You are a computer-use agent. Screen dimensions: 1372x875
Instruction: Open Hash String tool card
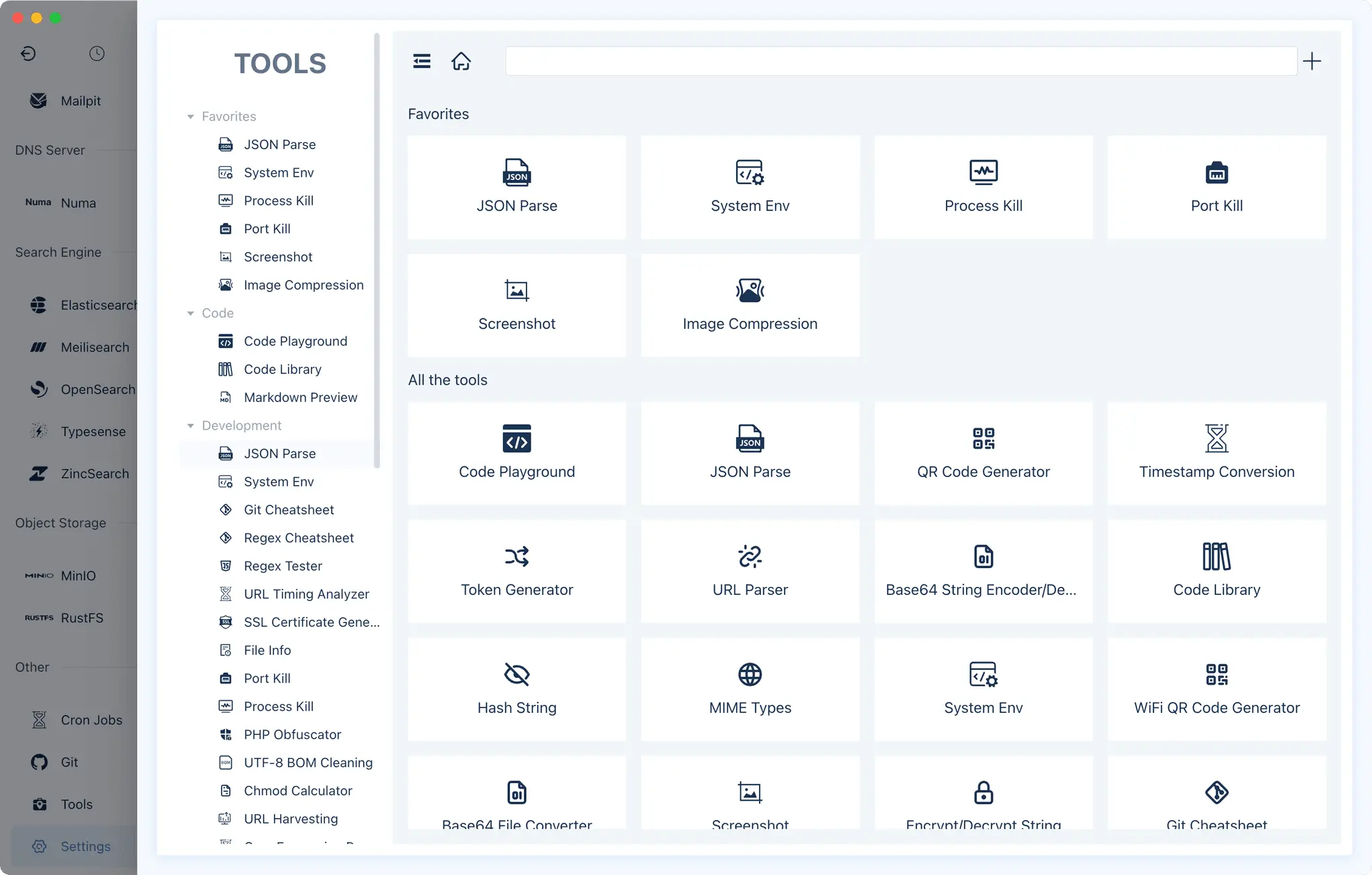tap(517, 689)
